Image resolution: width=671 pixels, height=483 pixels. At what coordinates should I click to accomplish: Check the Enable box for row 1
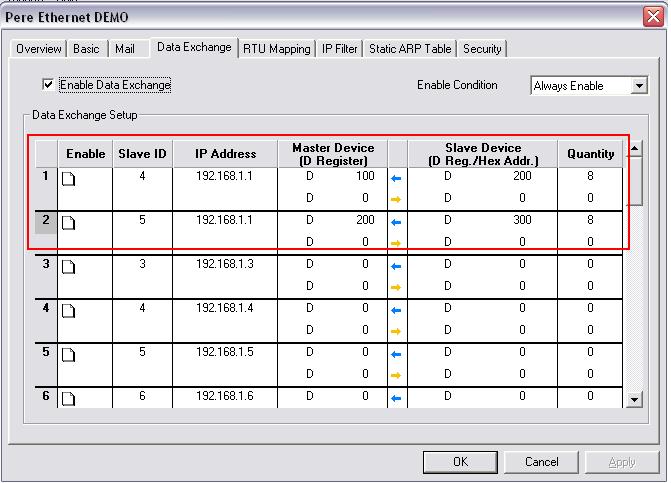point(69,180)
